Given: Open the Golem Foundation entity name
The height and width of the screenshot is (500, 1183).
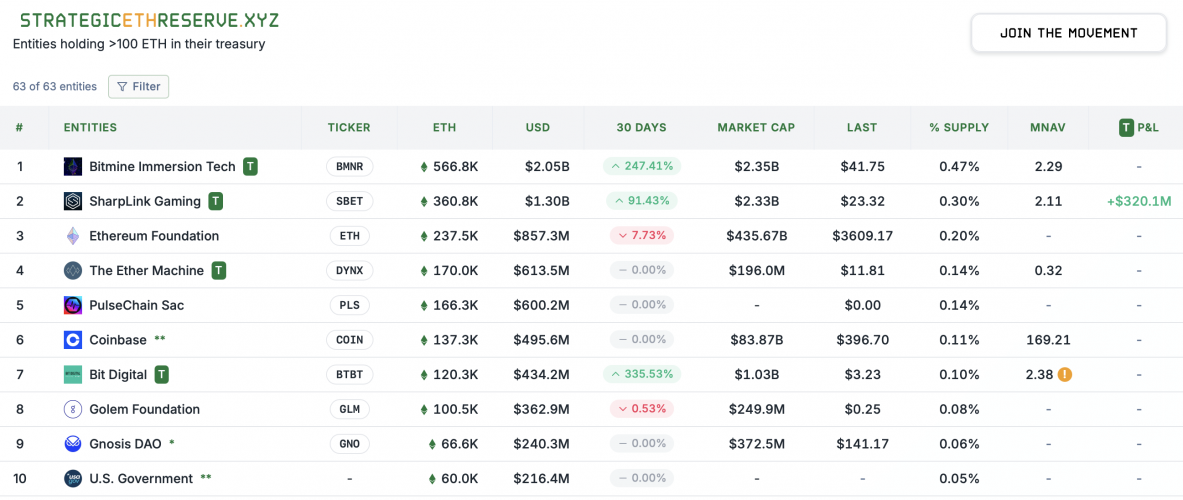Looking at the screenshot, I should point(144,410).
